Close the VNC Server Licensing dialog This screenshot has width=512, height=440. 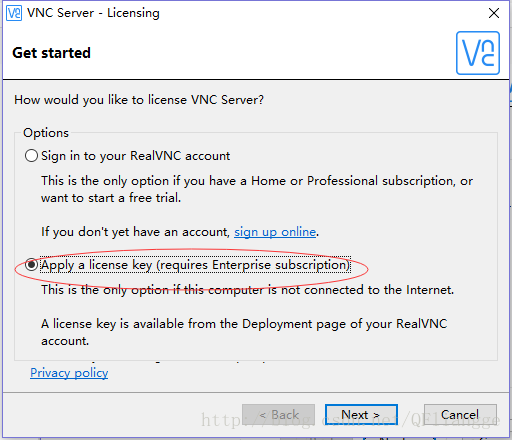pyautogui.click(x=494, y=13)
